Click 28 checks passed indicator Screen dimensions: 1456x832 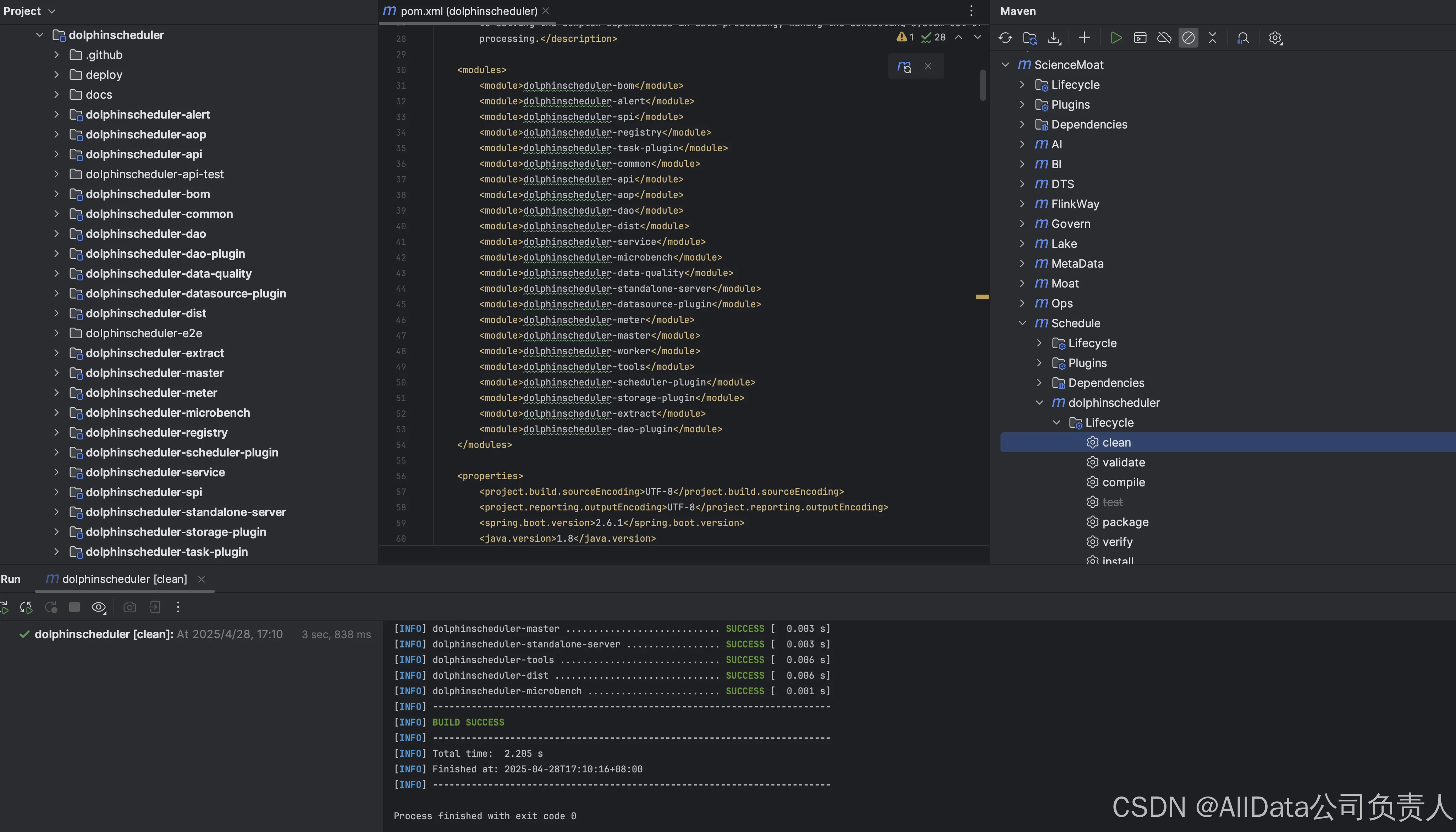click(x=934, y=37)
